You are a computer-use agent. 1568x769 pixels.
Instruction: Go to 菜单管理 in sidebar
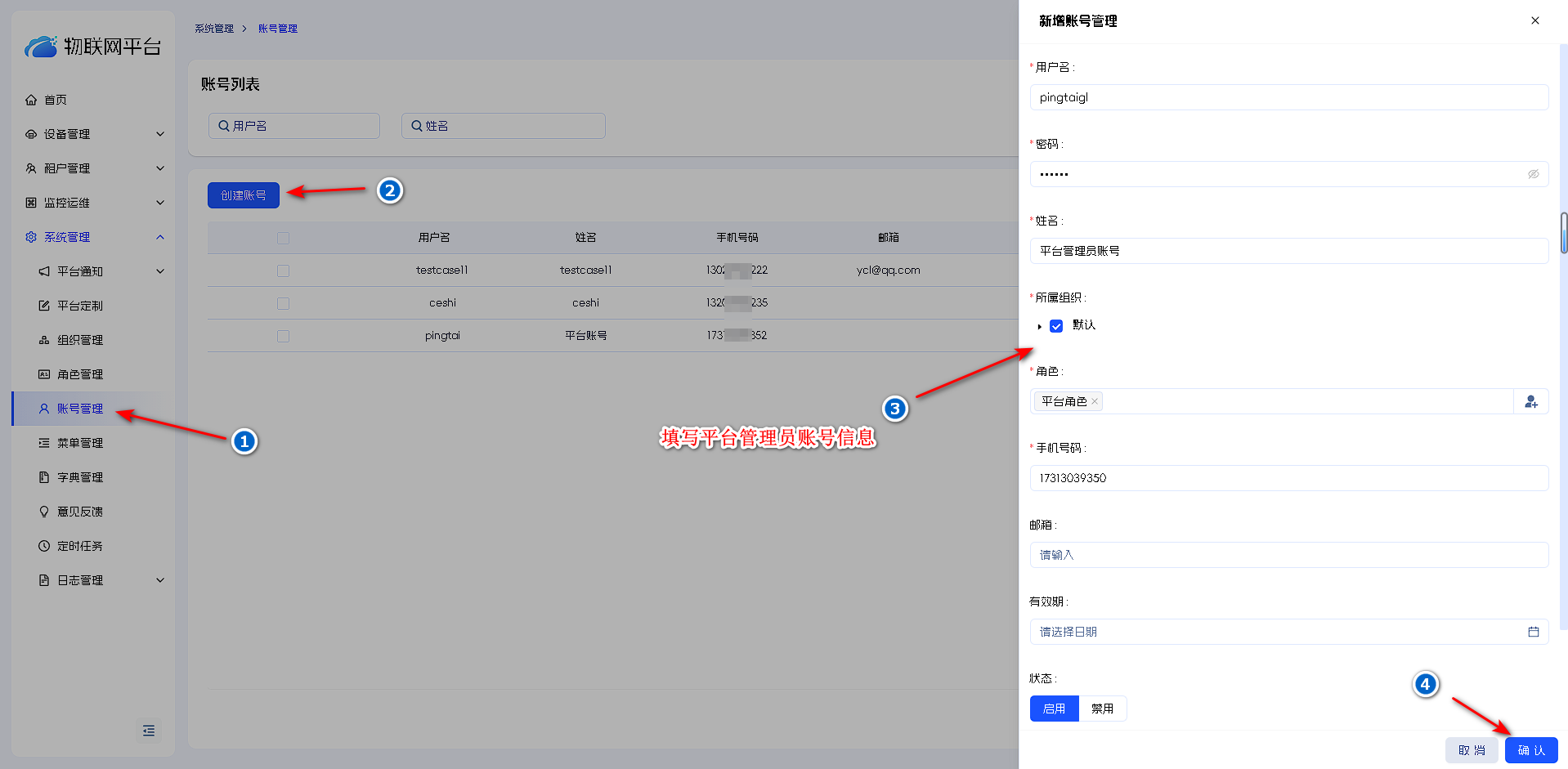(80, 443)
